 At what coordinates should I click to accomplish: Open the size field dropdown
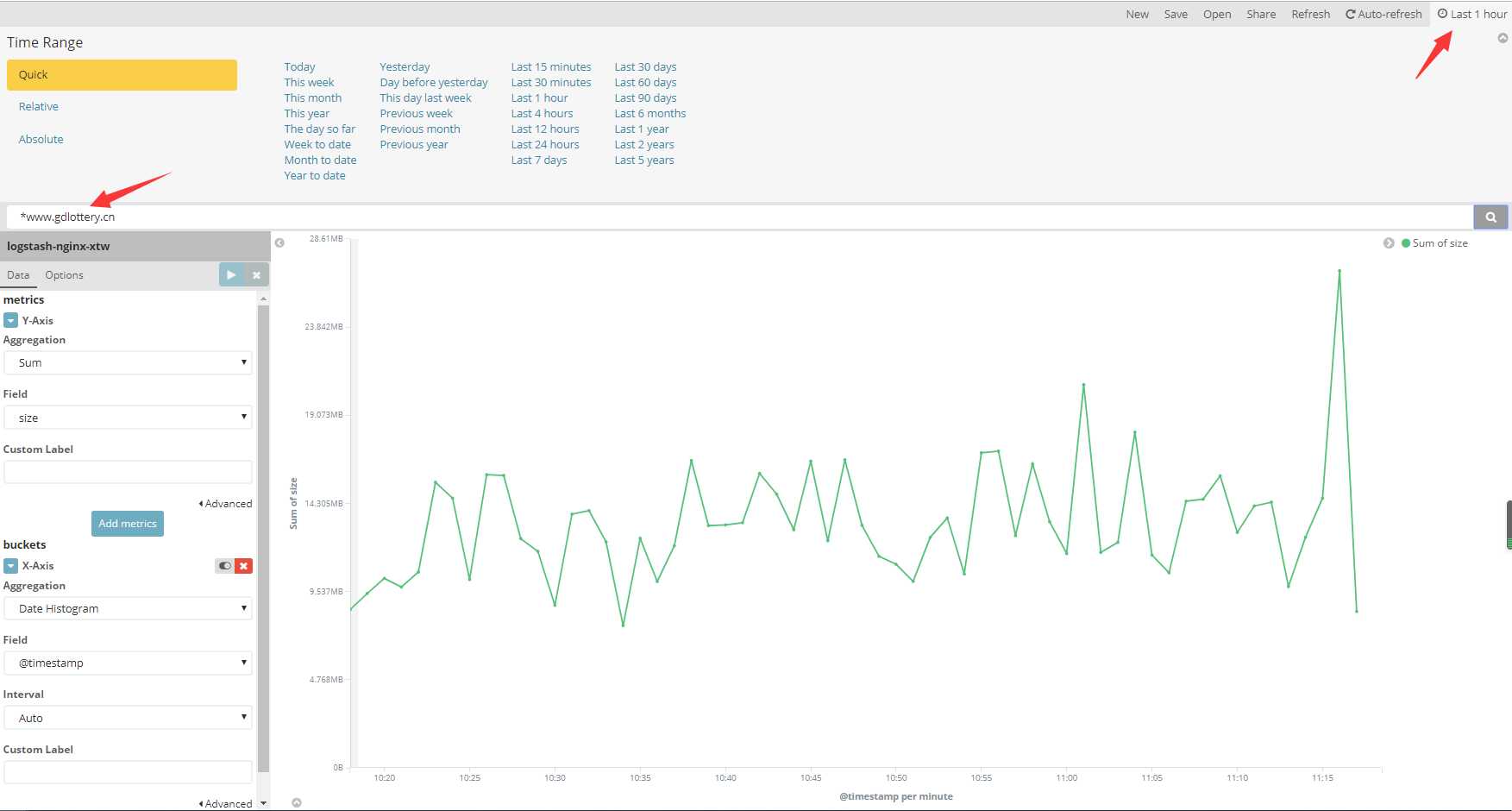(x=128, y=418)
